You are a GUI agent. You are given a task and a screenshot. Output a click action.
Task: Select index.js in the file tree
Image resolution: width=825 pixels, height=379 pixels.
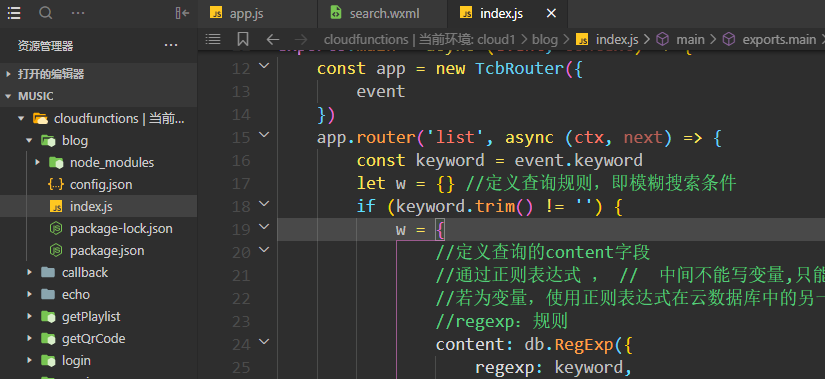98,206
